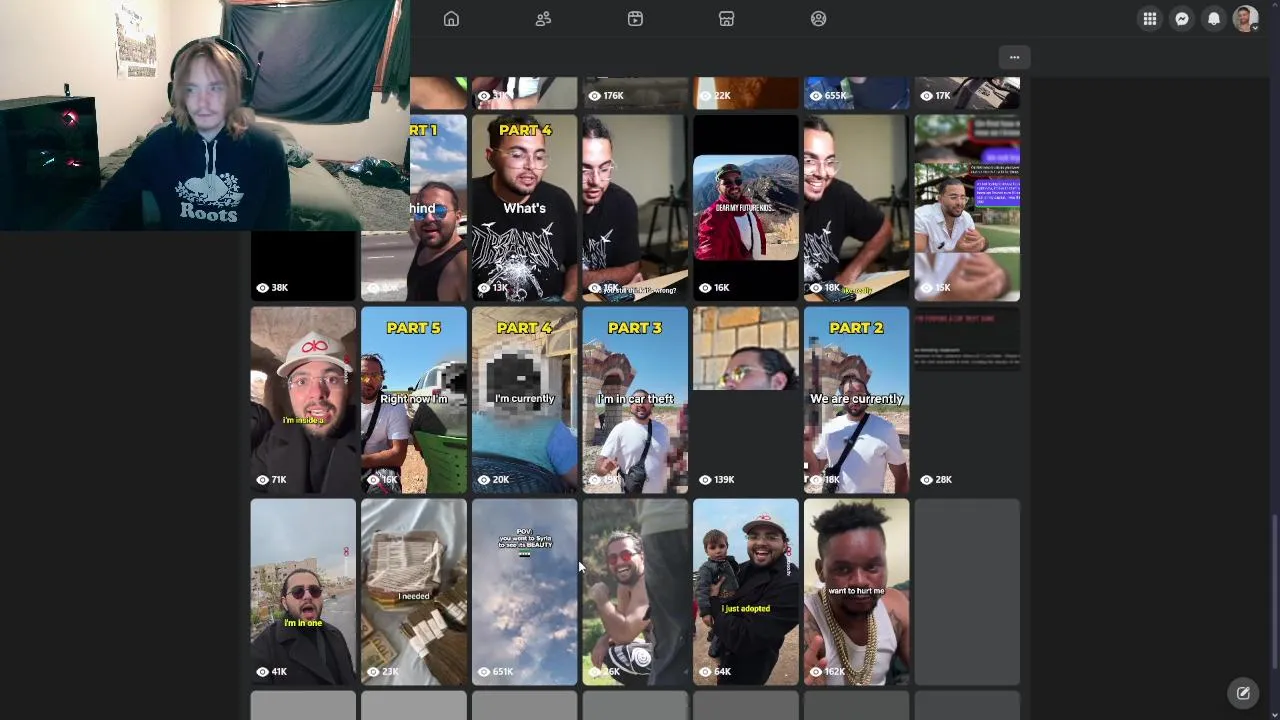The image size is (1280, 720).
Task: Open Messenger icon
Action: (1182, 19)
